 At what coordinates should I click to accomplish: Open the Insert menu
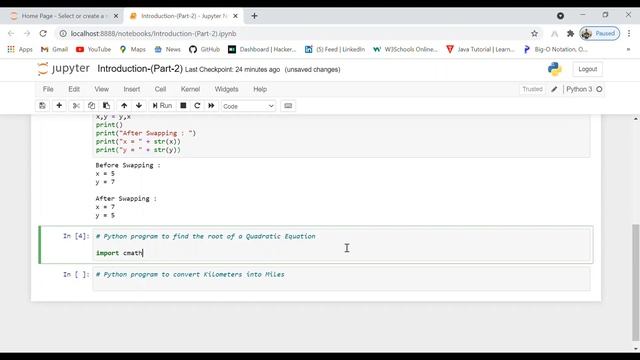point(131,89)
